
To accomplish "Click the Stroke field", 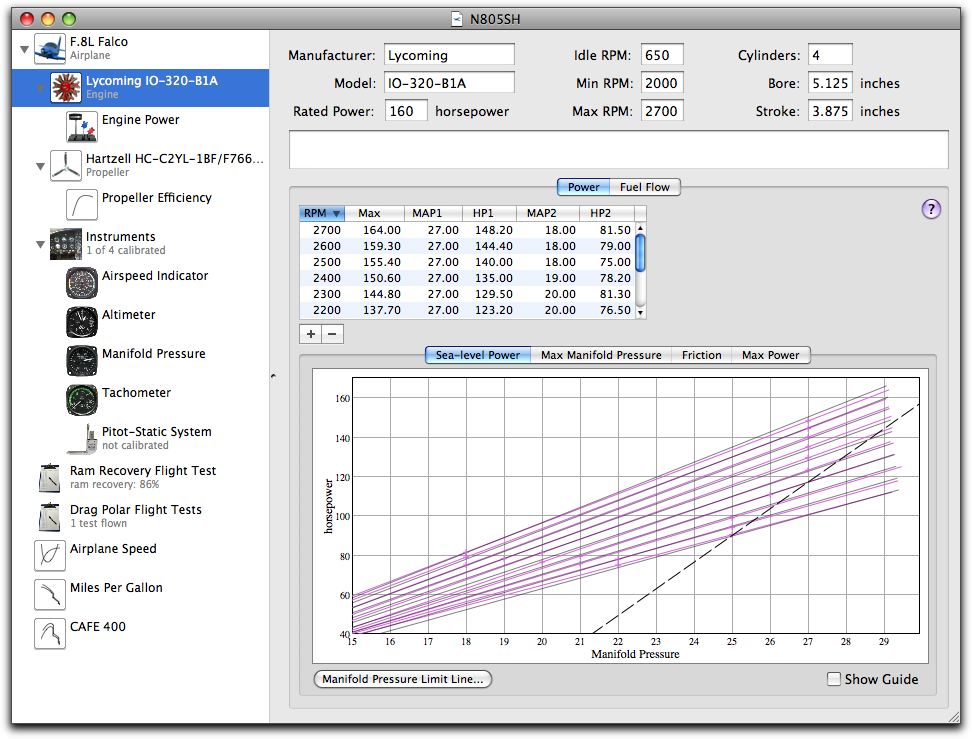I will 830,111.
